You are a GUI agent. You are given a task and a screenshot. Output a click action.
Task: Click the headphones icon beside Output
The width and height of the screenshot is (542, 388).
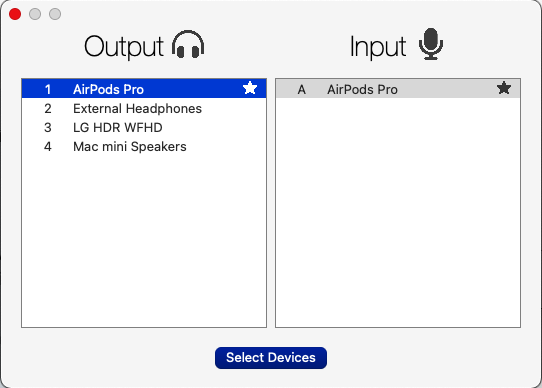point(188,44)
